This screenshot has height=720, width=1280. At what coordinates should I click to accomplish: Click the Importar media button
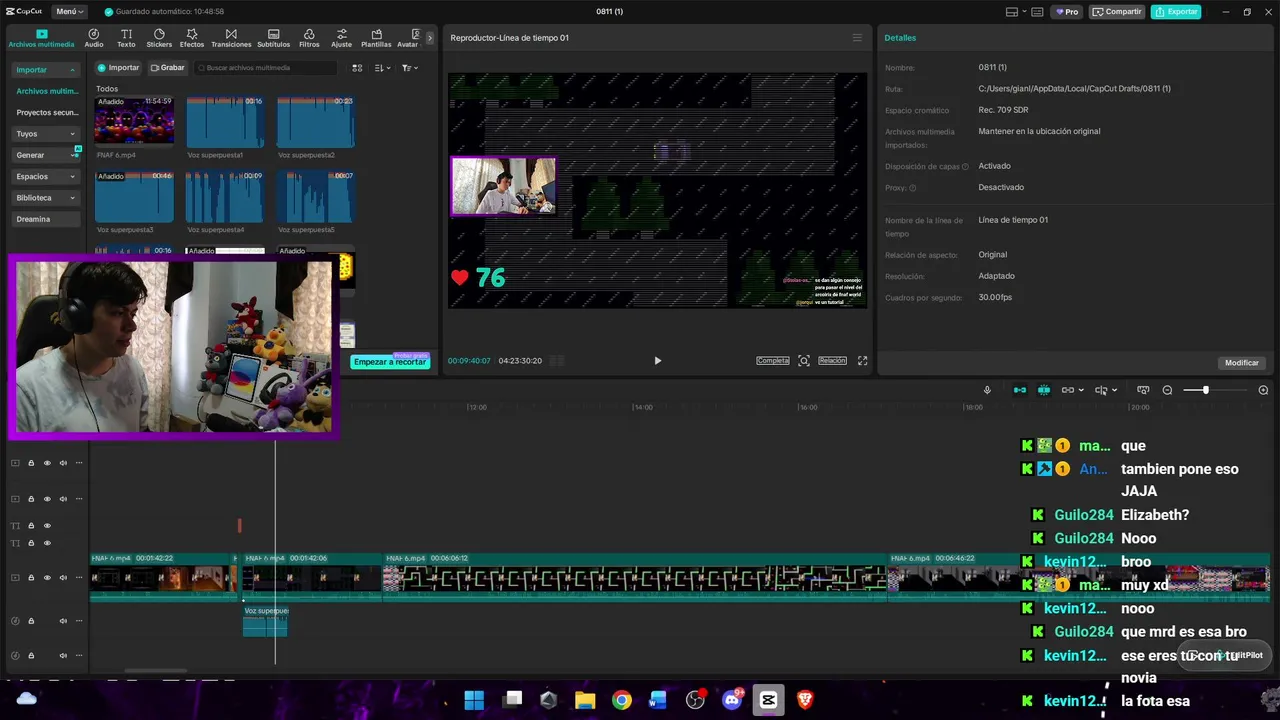[118, 68]
